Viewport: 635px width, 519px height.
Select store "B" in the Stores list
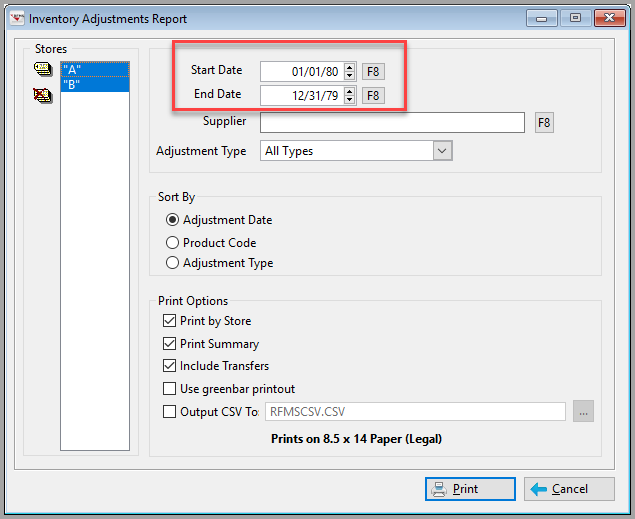point(95,84)
